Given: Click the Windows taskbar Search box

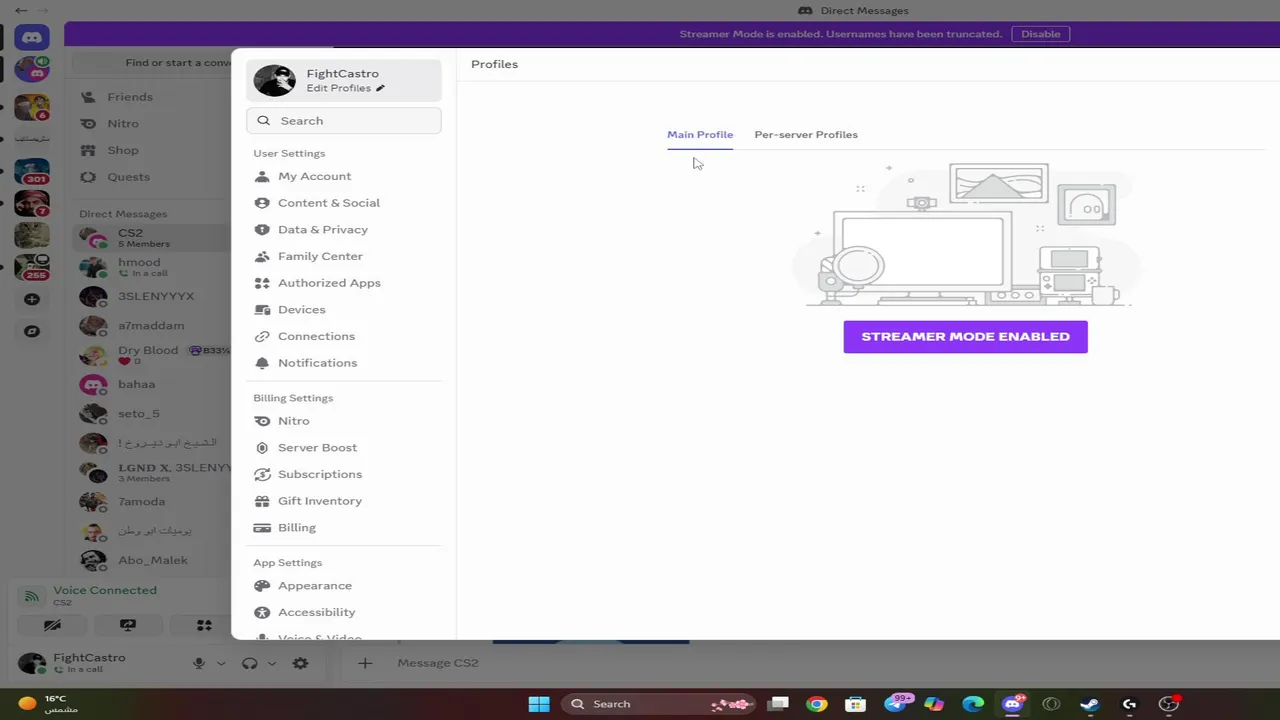Looking at the screenshot, I should (656, 704).
